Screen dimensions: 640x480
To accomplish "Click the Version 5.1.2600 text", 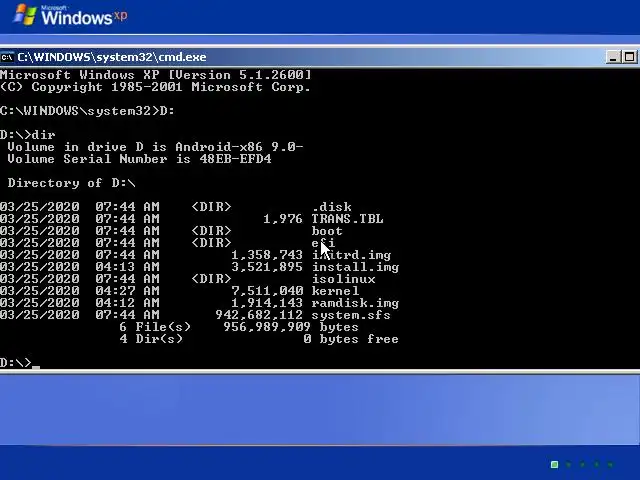I will point(240,75).
